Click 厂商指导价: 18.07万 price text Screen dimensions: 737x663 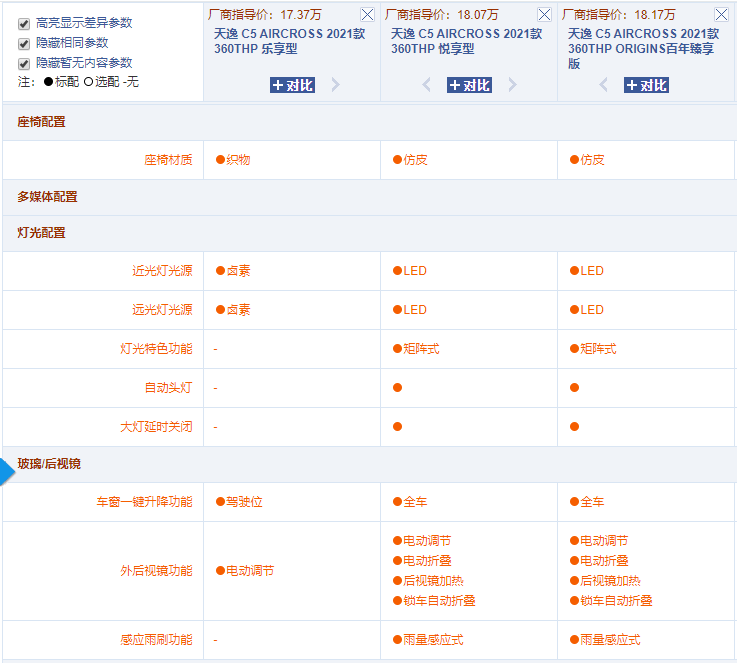point(442,15)
